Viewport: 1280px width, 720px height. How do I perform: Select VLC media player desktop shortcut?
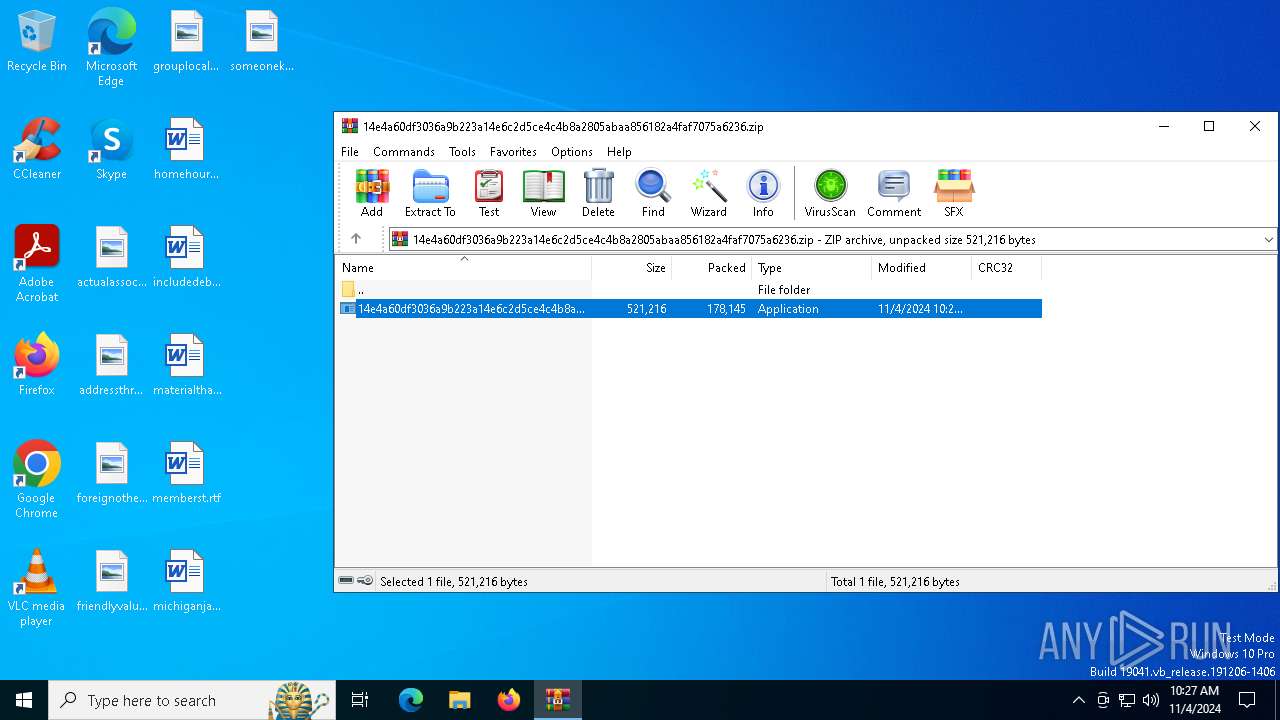click(x=37, y=588)
